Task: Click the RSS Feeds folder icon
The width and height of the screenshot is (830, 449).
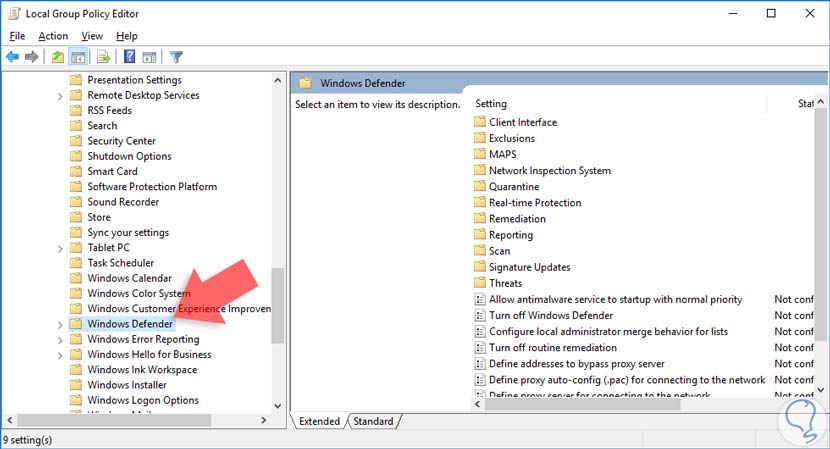Action: [x=76, y=110]
